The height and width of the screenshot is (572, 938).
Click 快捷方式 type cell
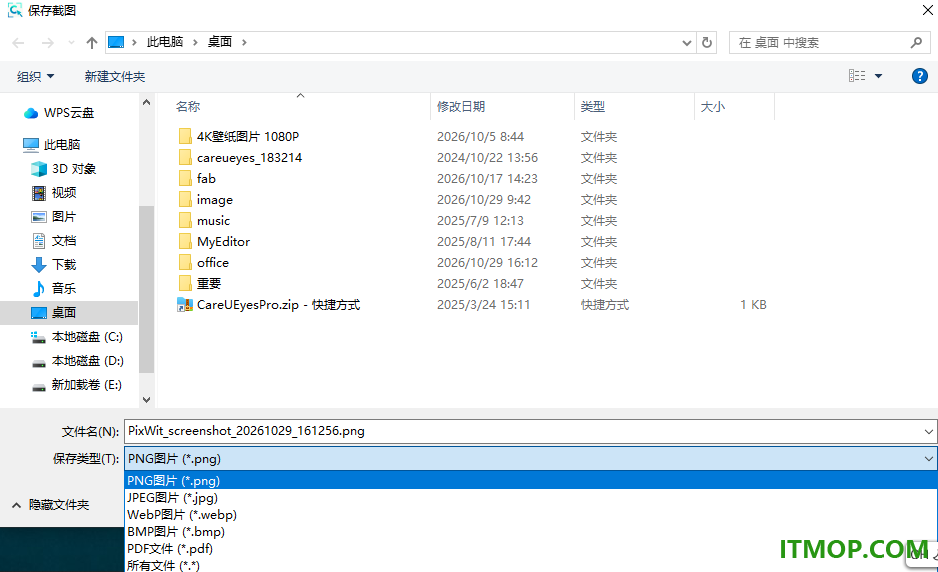point(604,305)
